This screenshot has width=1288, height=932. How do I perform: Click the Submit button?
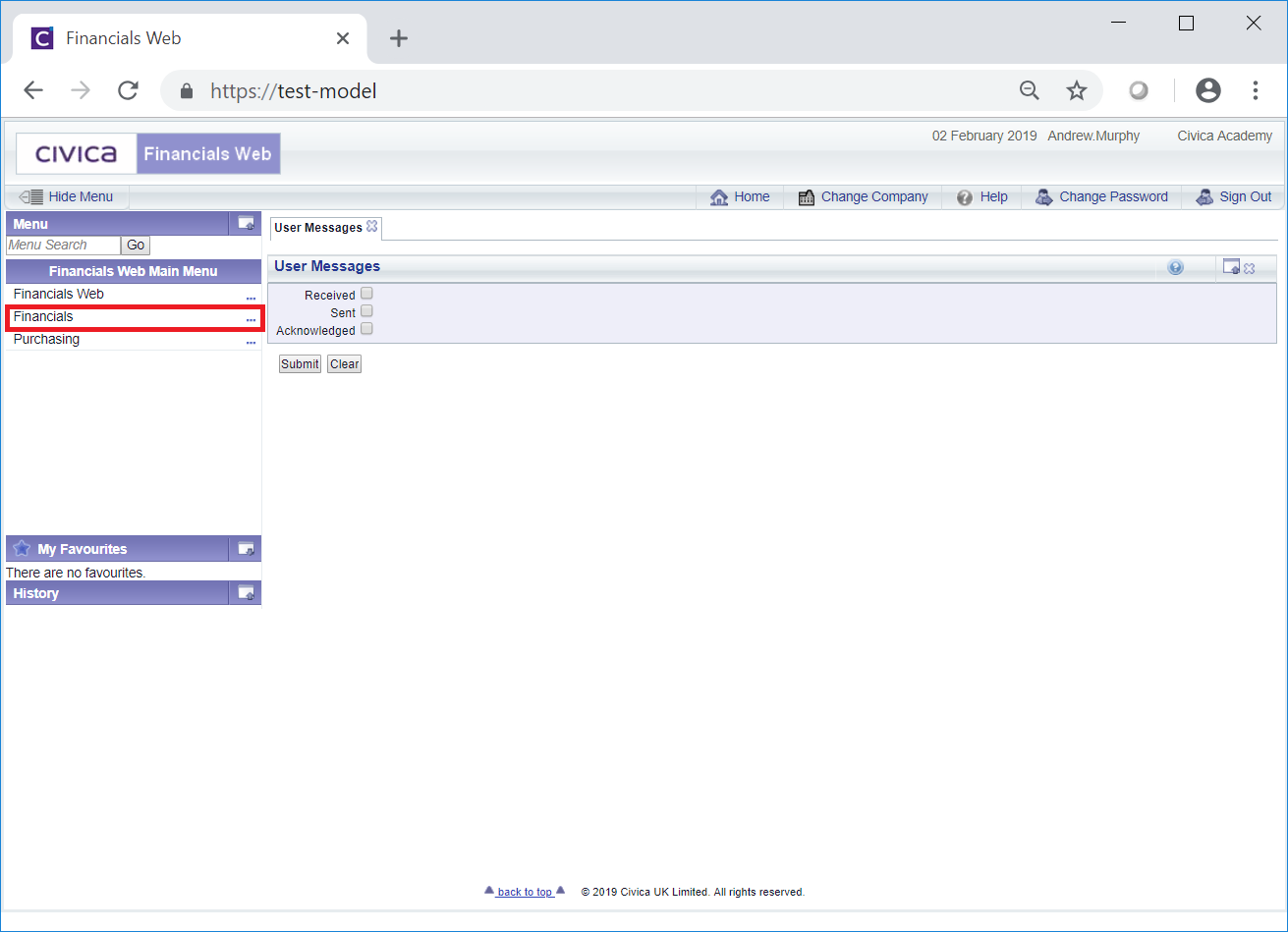tap(300, 364)
